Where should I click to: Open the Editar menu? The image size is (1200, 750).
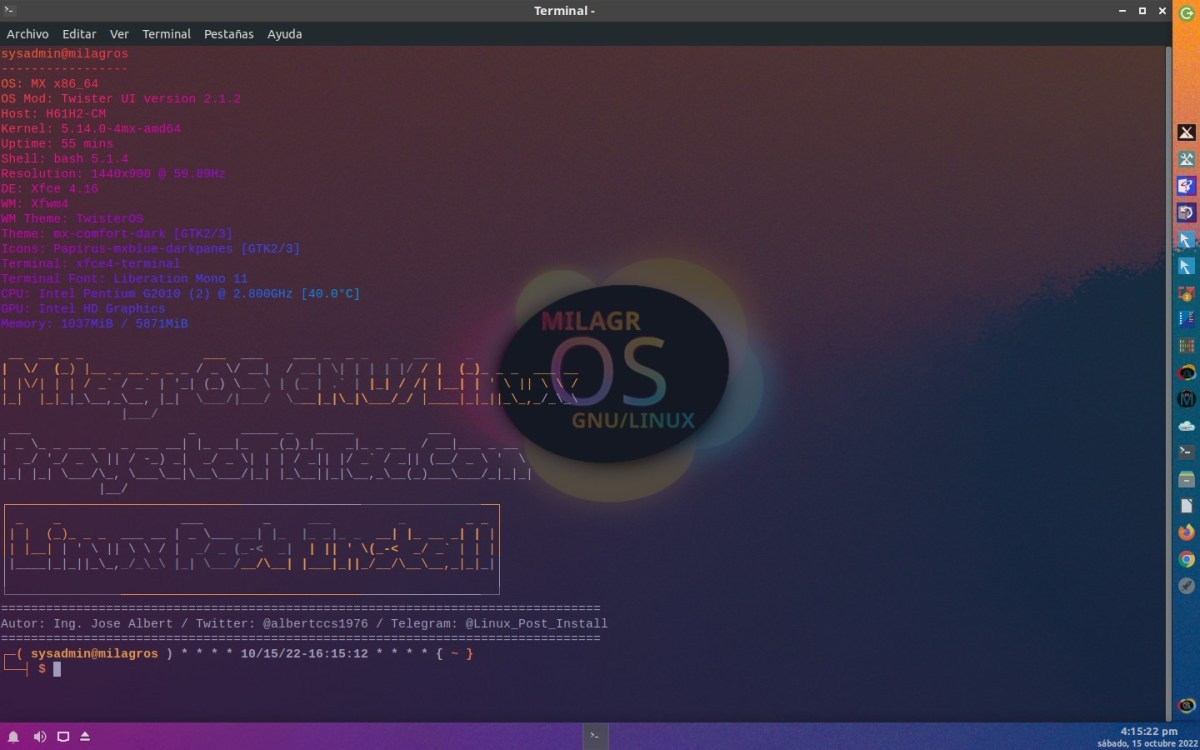tap(79, 34)
